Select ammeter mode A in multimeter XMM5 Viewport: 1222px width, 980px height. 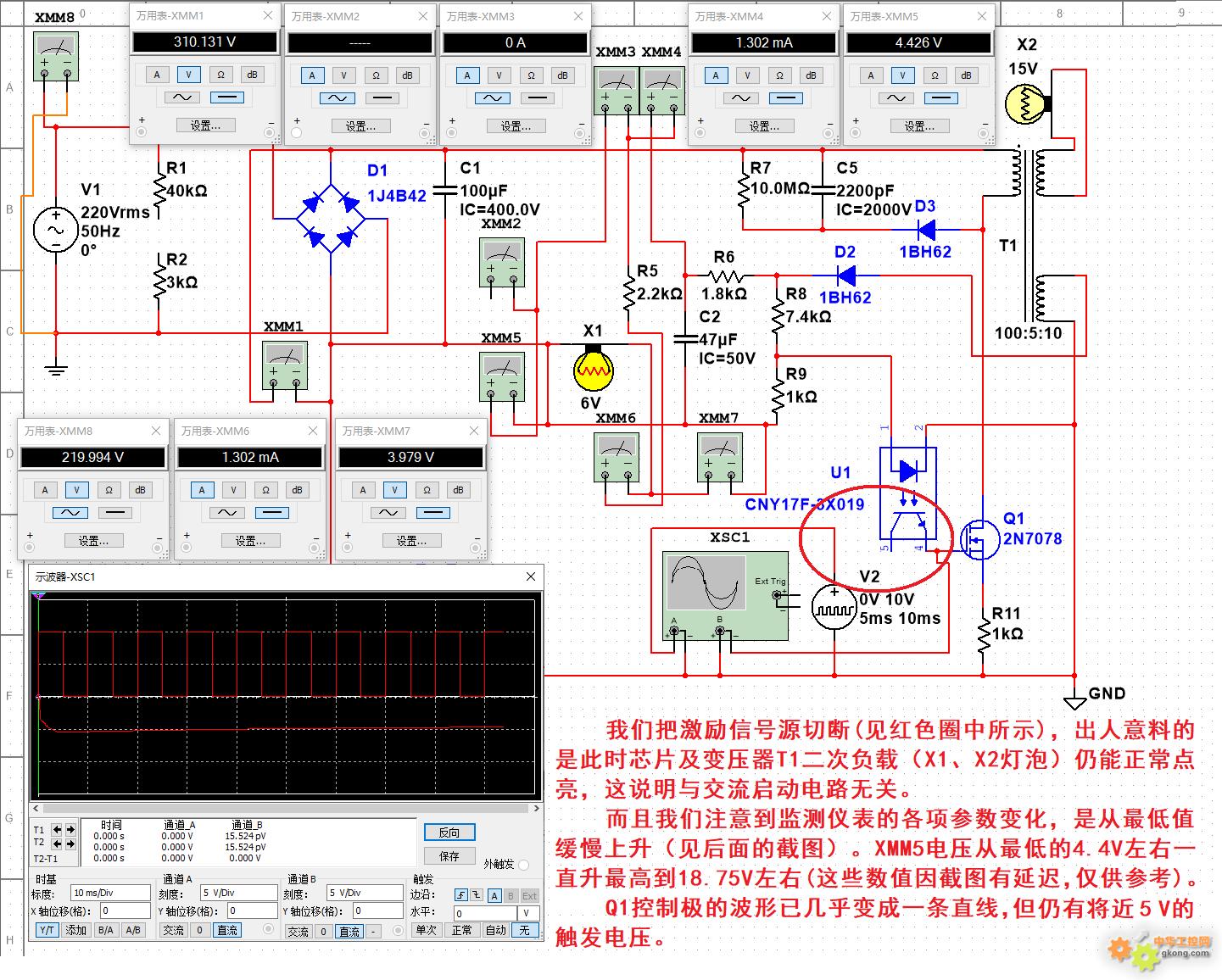click(871, 75)
